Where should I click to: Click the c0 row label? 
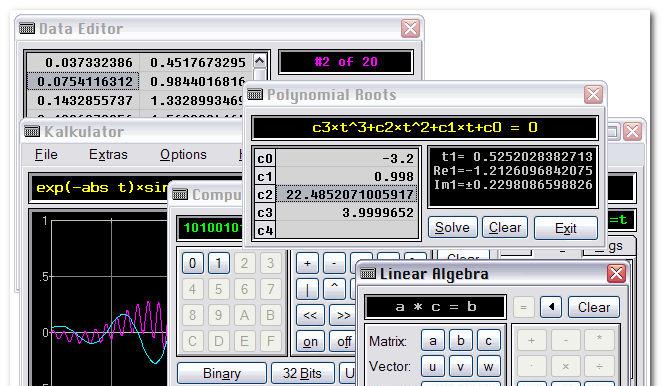(x=265, y=158)
